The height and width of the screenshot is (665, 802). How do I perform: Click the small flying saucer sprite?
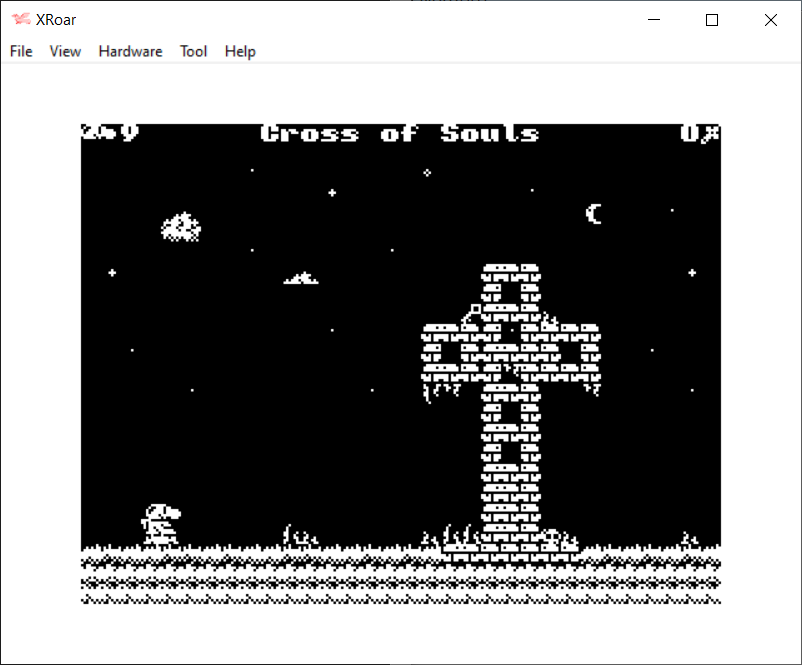(x=301, y=278)
